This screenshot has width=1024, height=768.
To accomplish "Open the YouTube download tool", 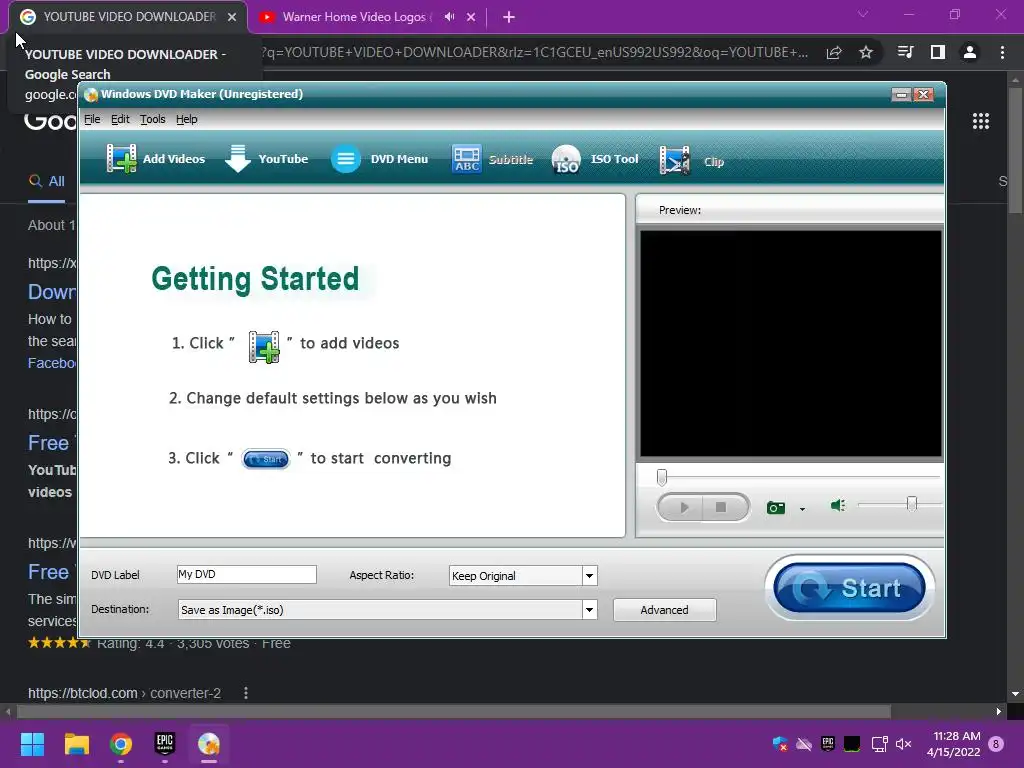I will tap(266, 159).
